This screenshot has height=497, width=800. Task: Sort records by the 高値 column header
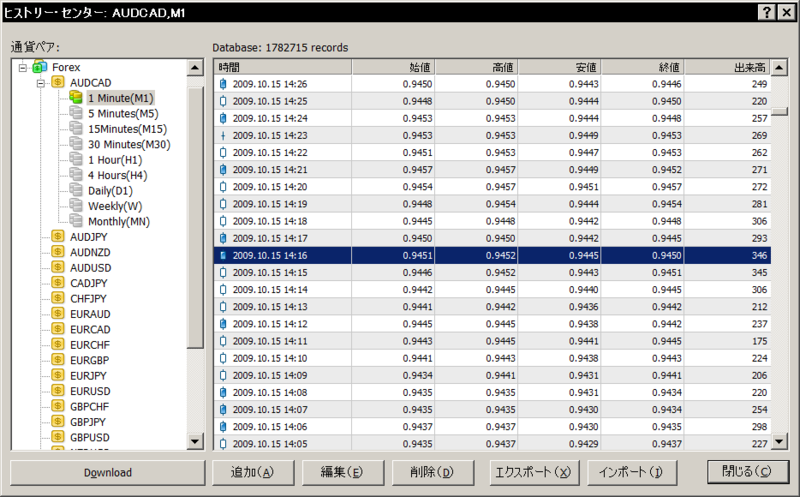point(477,67)
